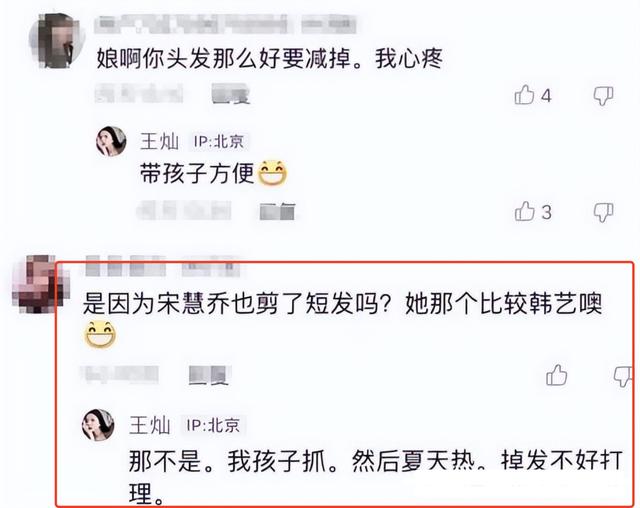Viewport: 640px width, 508px height.
Task: Open the first commenter's pixelated avatar
Action: point(57,41)
